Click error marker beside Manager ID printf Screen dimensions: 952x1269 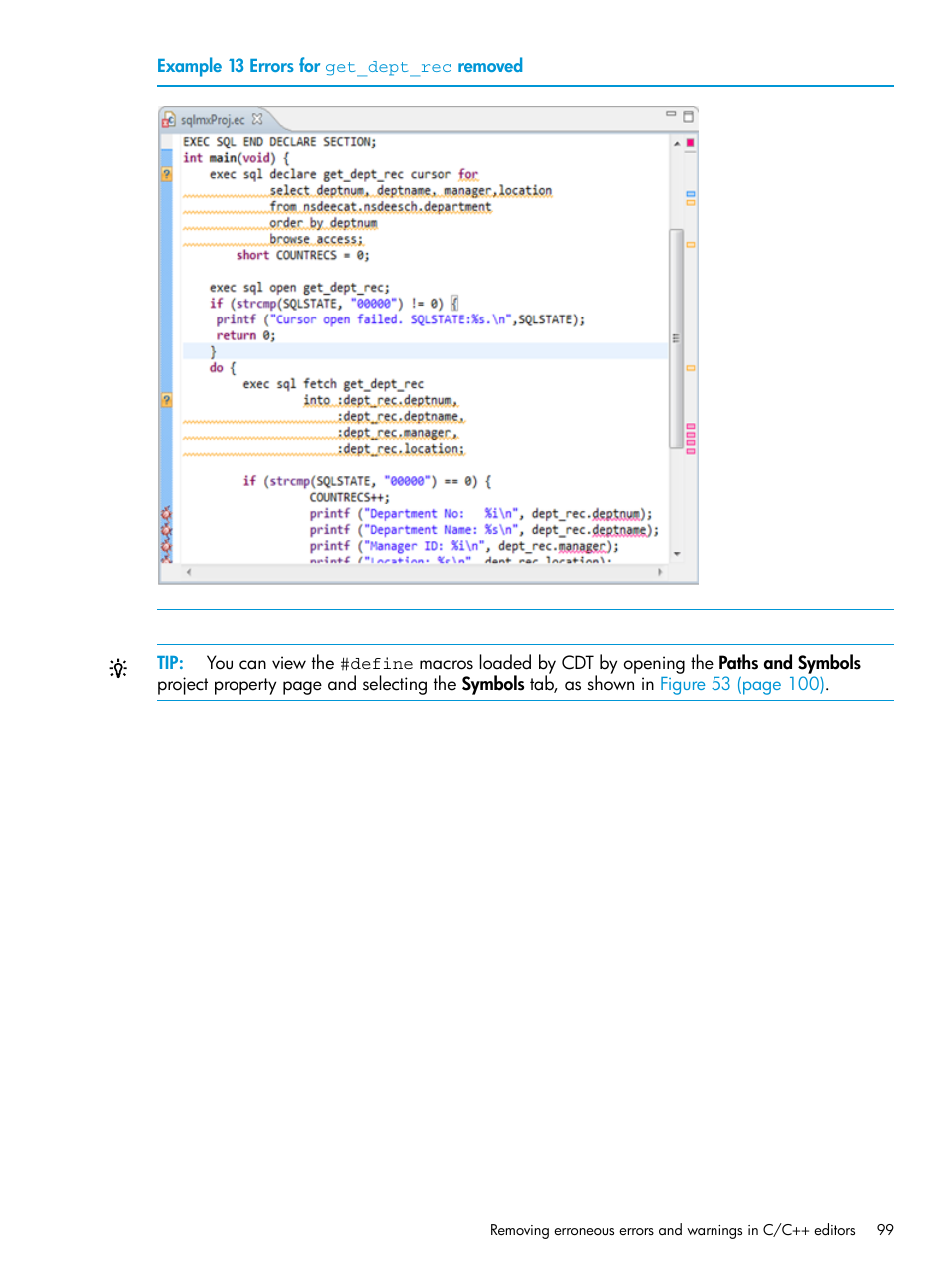pyautogui.click(x=166, y=546)
